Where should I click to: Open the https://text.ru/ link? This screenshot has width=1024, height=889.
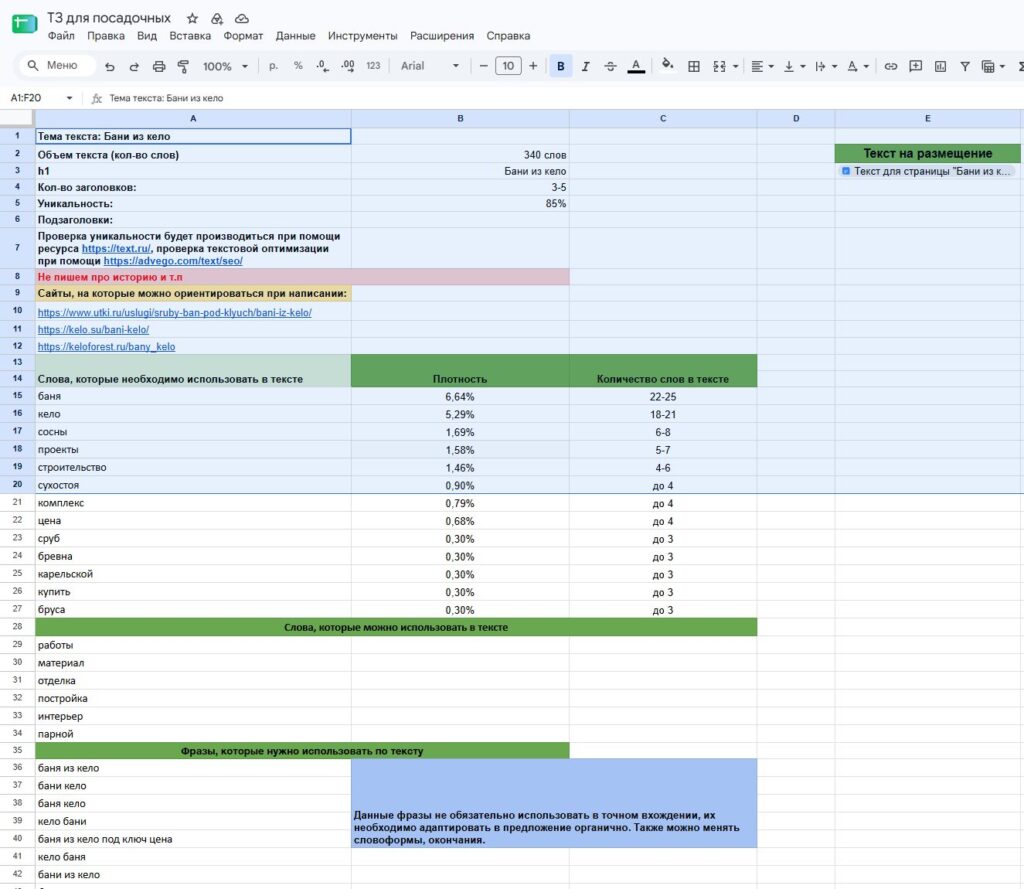(x=116, y=248)
